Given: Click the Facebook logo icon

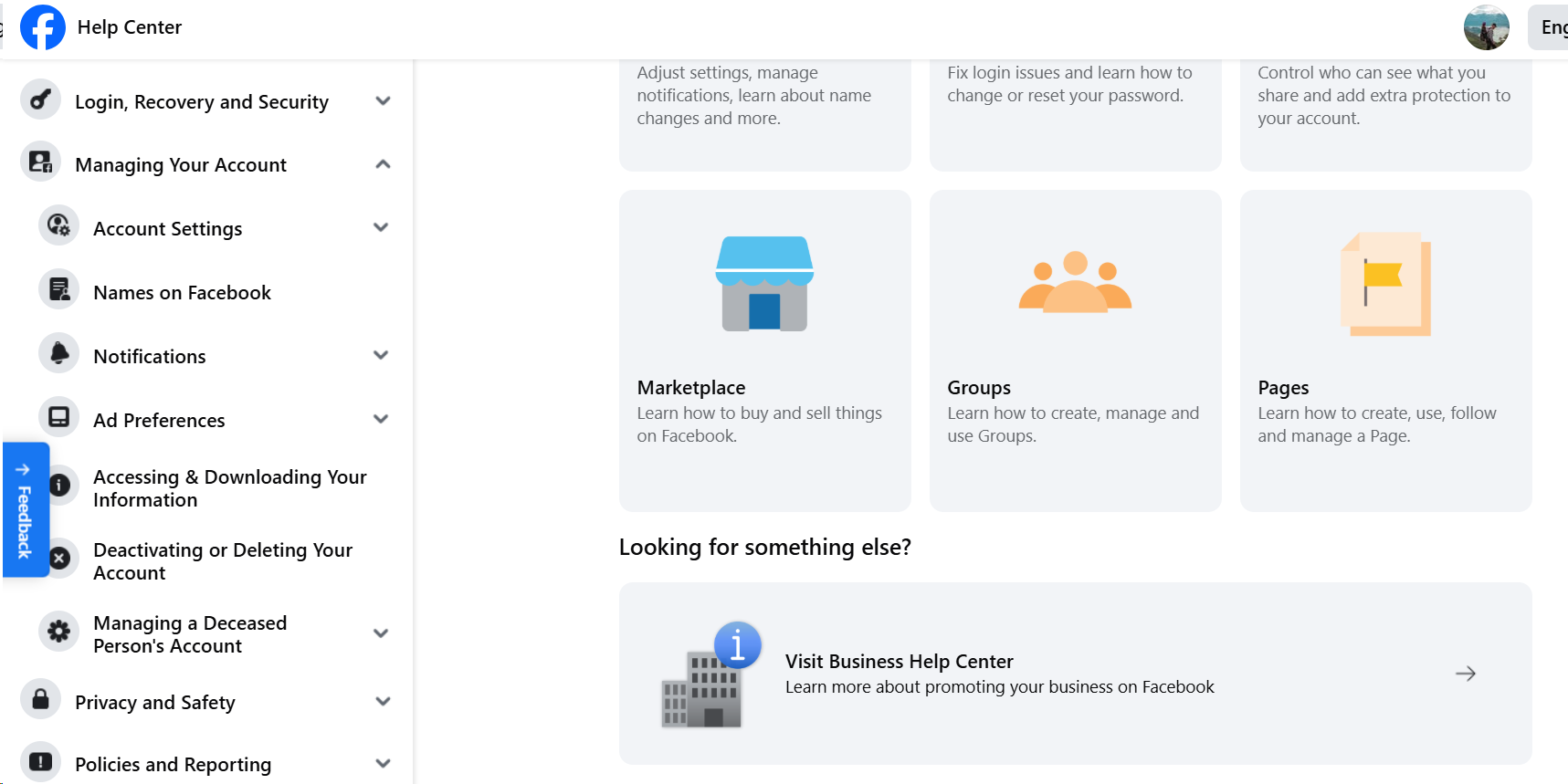Looking at the screenshot, I should click(42, 27).
